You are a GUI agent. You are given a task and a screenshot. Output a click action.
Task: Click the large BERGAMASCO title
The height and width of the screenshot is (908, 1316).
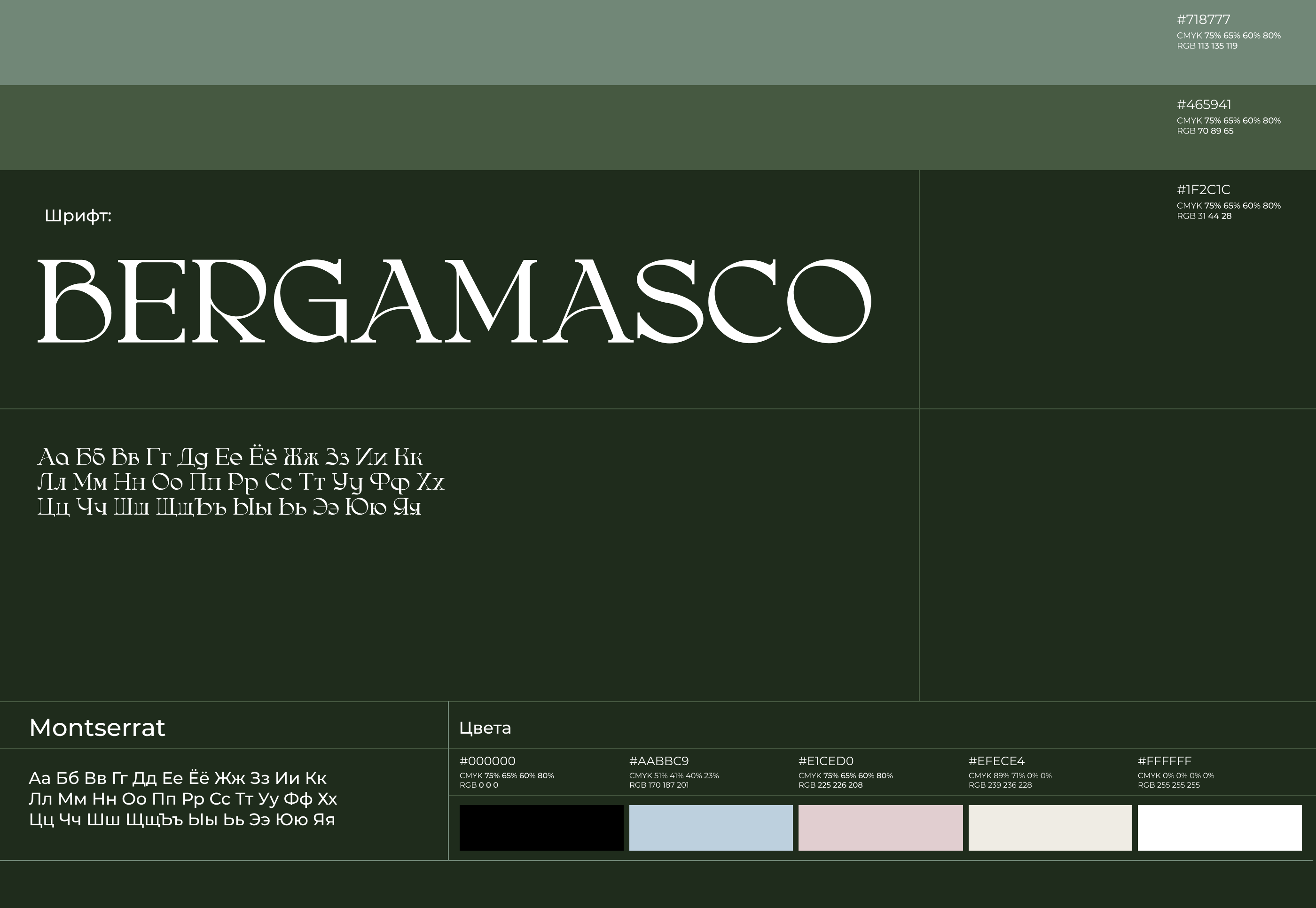(x=454, y=301)
